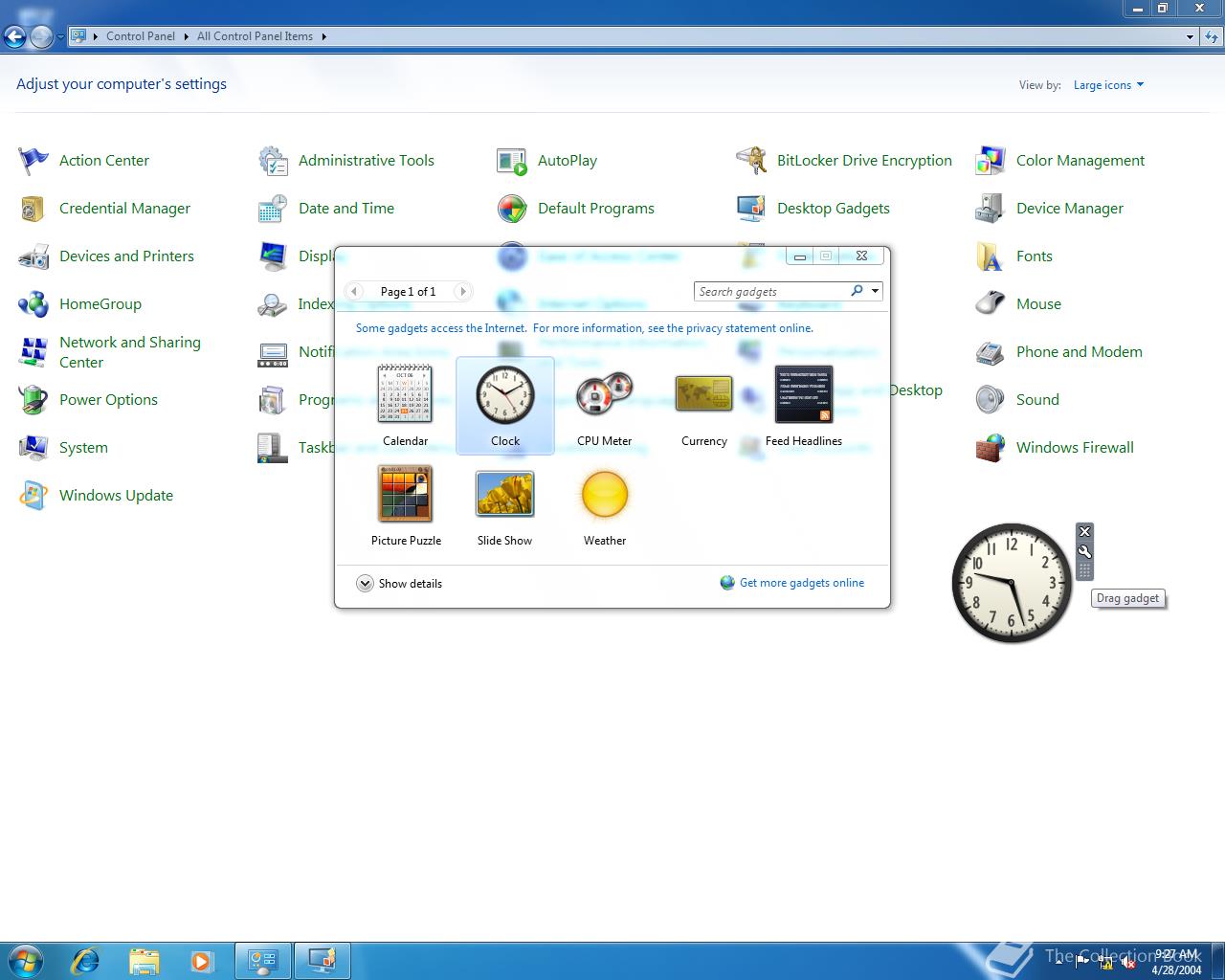
Task: Open Clock gadget options wrench
Action: tap(1084, 551)
